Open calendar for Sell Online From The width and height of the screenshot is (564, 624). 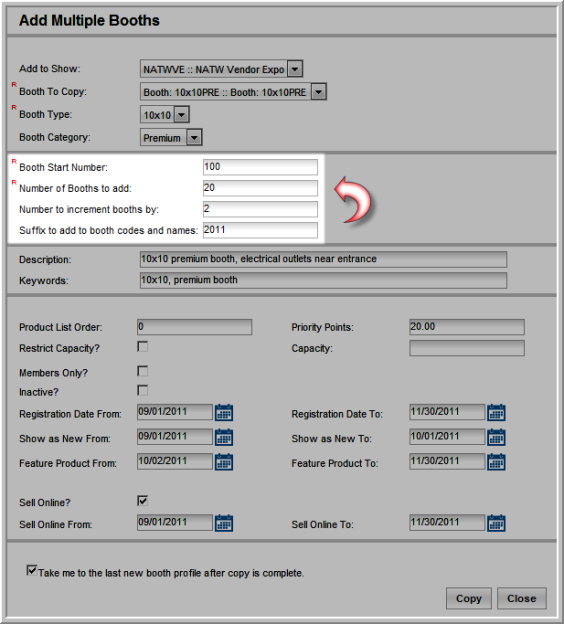point(224,523)
